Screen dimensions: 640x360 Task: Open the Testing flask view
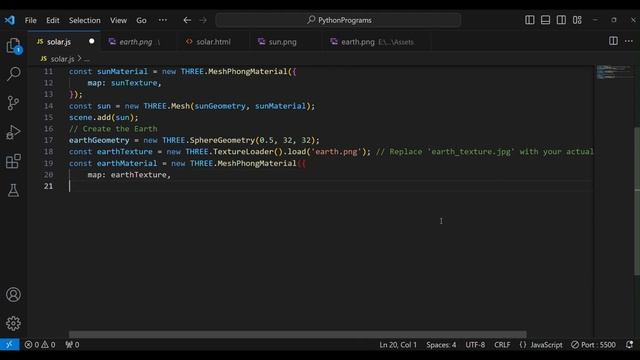tap(13, 190)
